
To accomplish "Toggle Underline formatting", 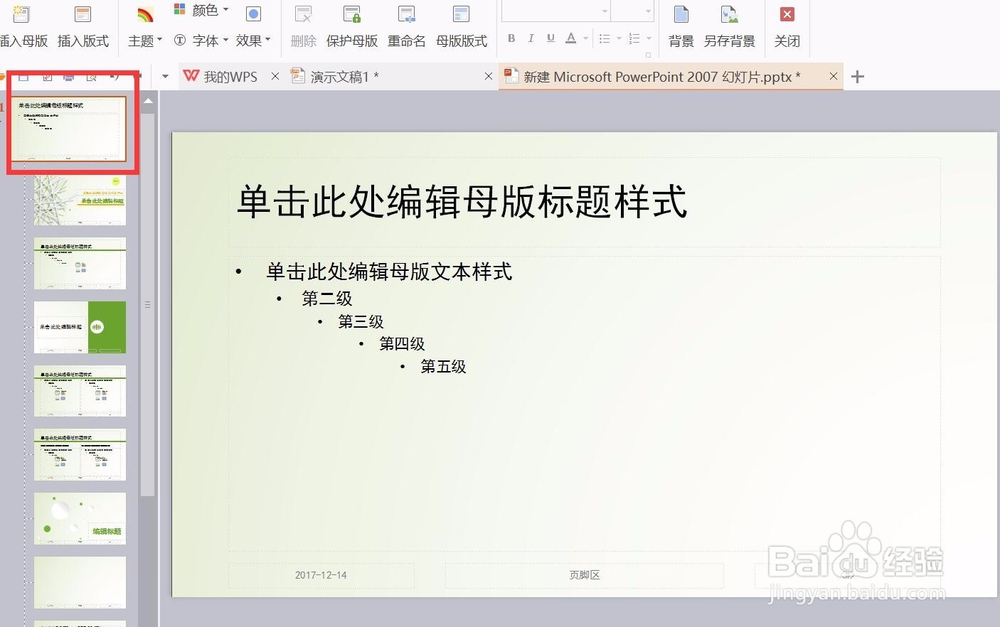I will point(550,38).
